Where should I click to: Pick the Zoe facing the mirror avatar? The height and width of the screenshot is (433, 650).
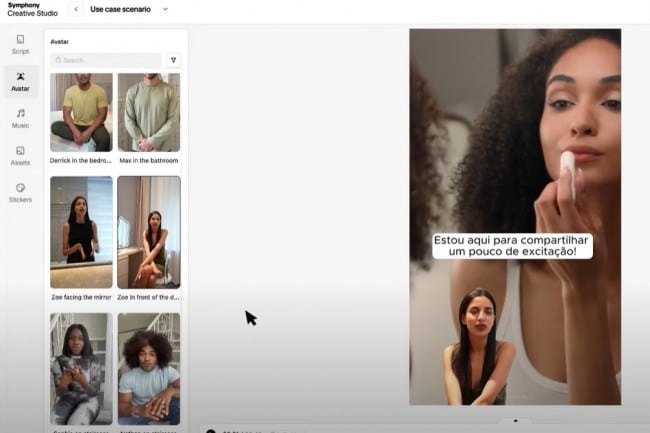pyautogui.click(x=81, y=232)
